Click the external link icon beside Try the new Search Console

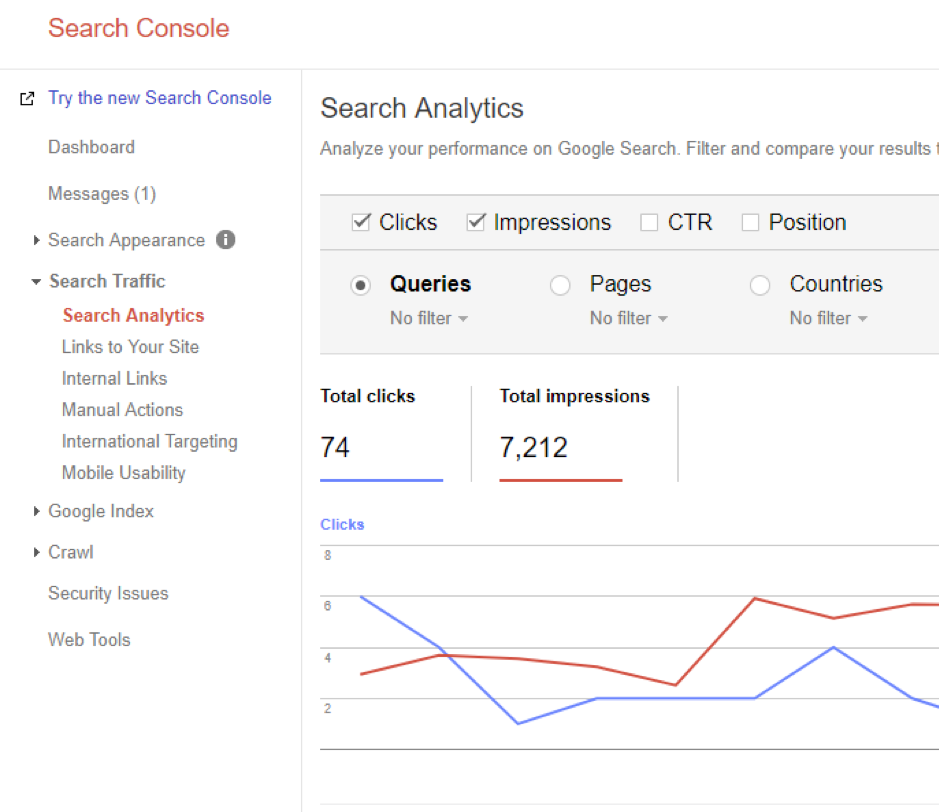click(28, 99)
